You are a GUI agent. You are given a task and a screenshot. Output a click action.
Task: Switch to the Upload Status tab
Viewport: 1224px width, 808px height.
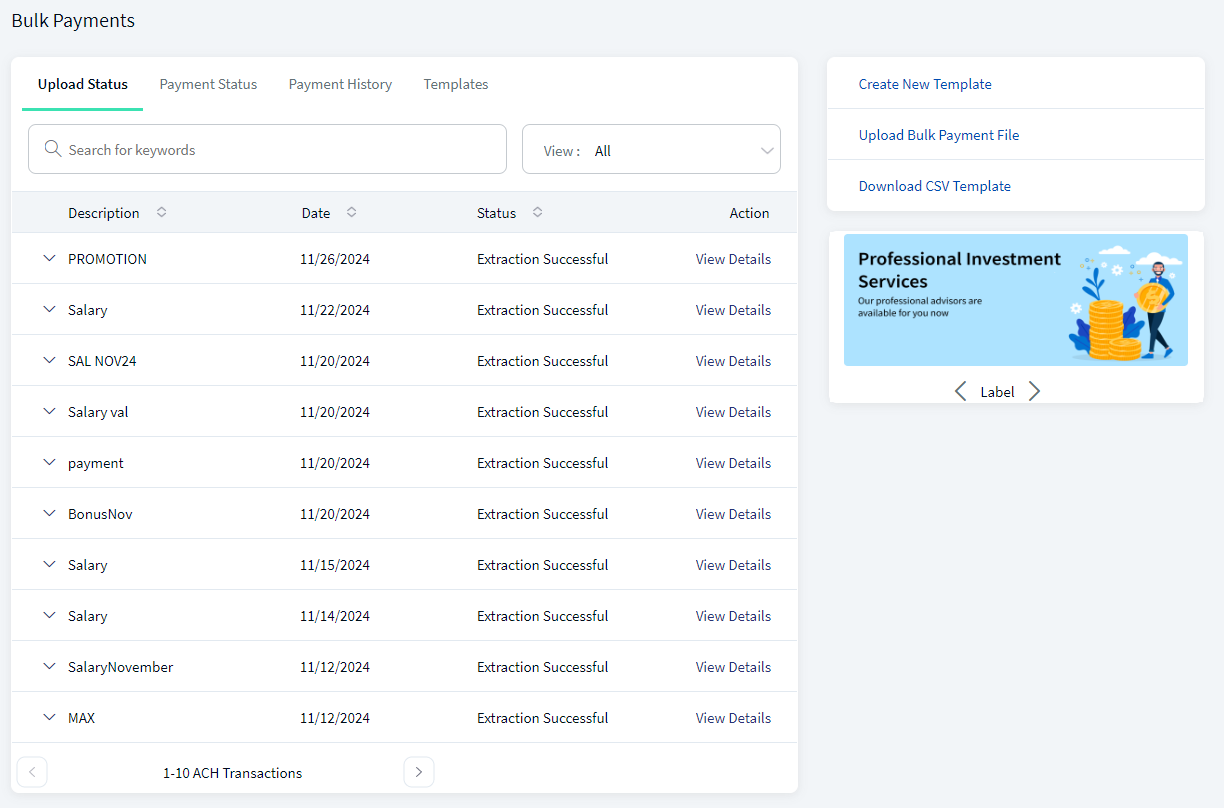pyautogui.click(x=83, y=84)
